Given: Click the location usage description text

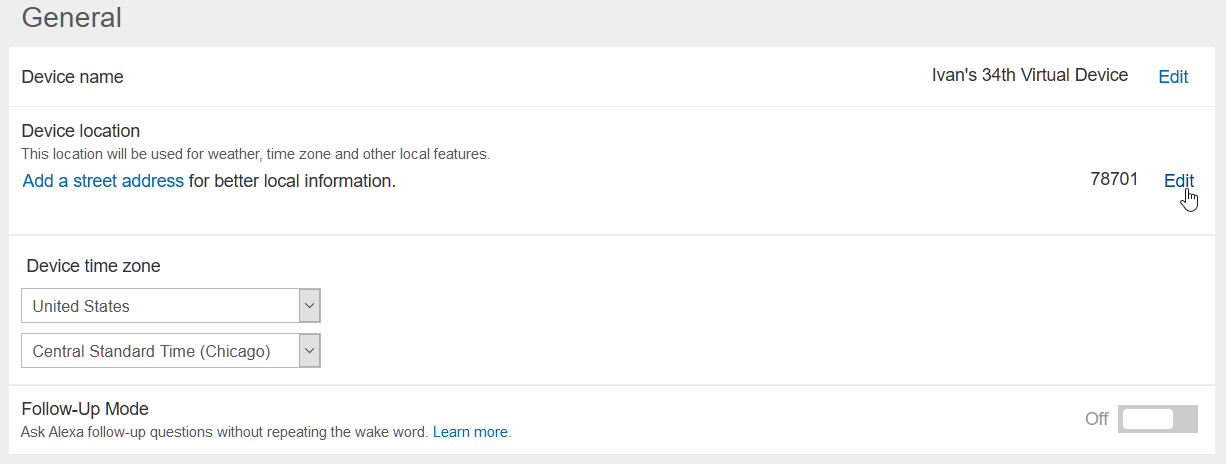Looking at the screenshot, I should (x=256, y=155).
